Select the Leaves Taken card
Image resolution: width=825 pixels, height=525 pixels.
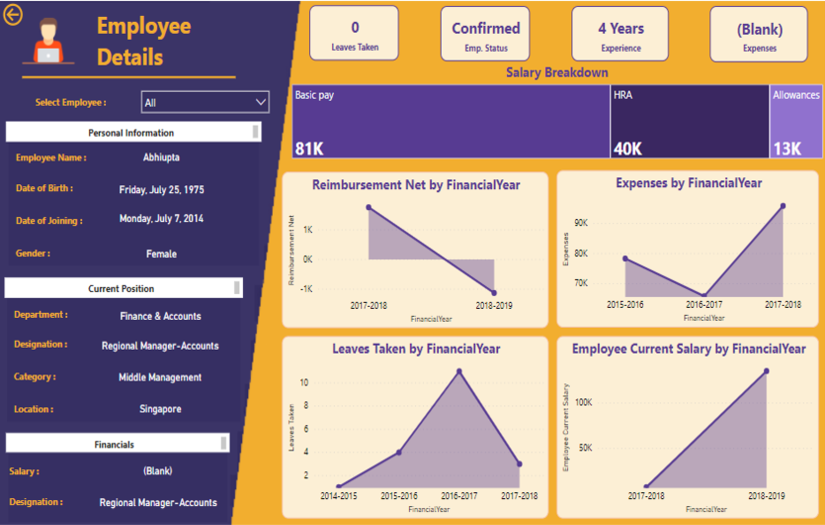[354, 34]
